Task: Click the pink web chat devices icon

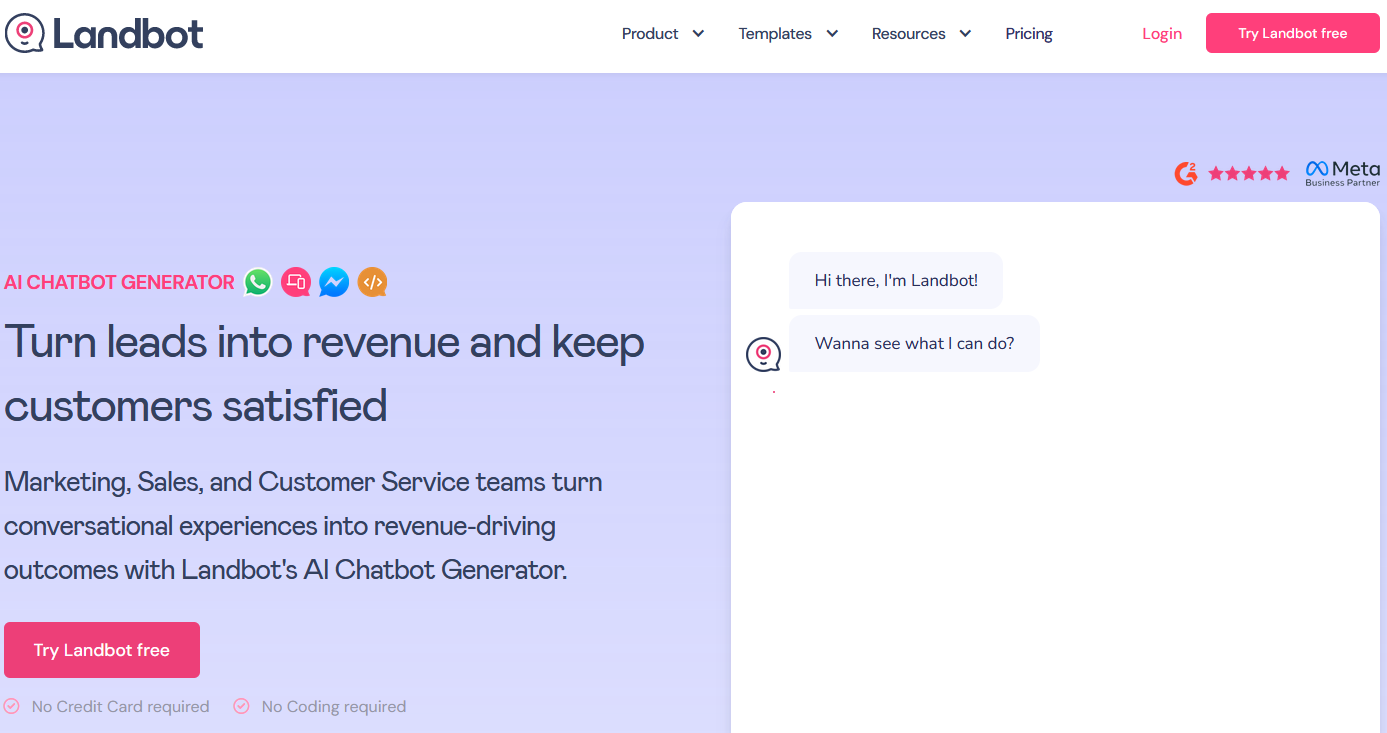Action: [296, 283]
